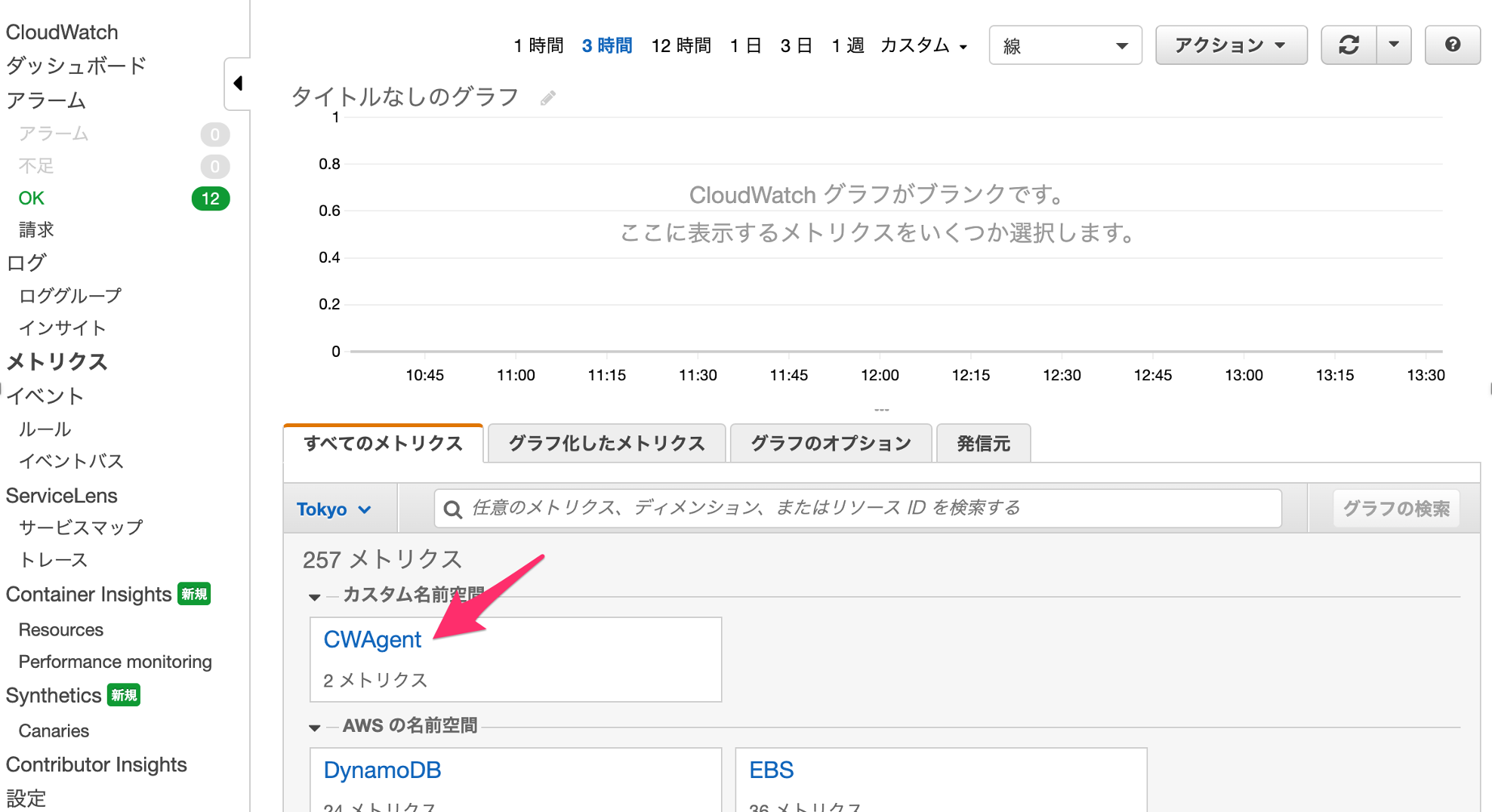Open Contributor Insights in the sidebar
Viewport: 1492px width, 812px height.
[x=96, y=765]
